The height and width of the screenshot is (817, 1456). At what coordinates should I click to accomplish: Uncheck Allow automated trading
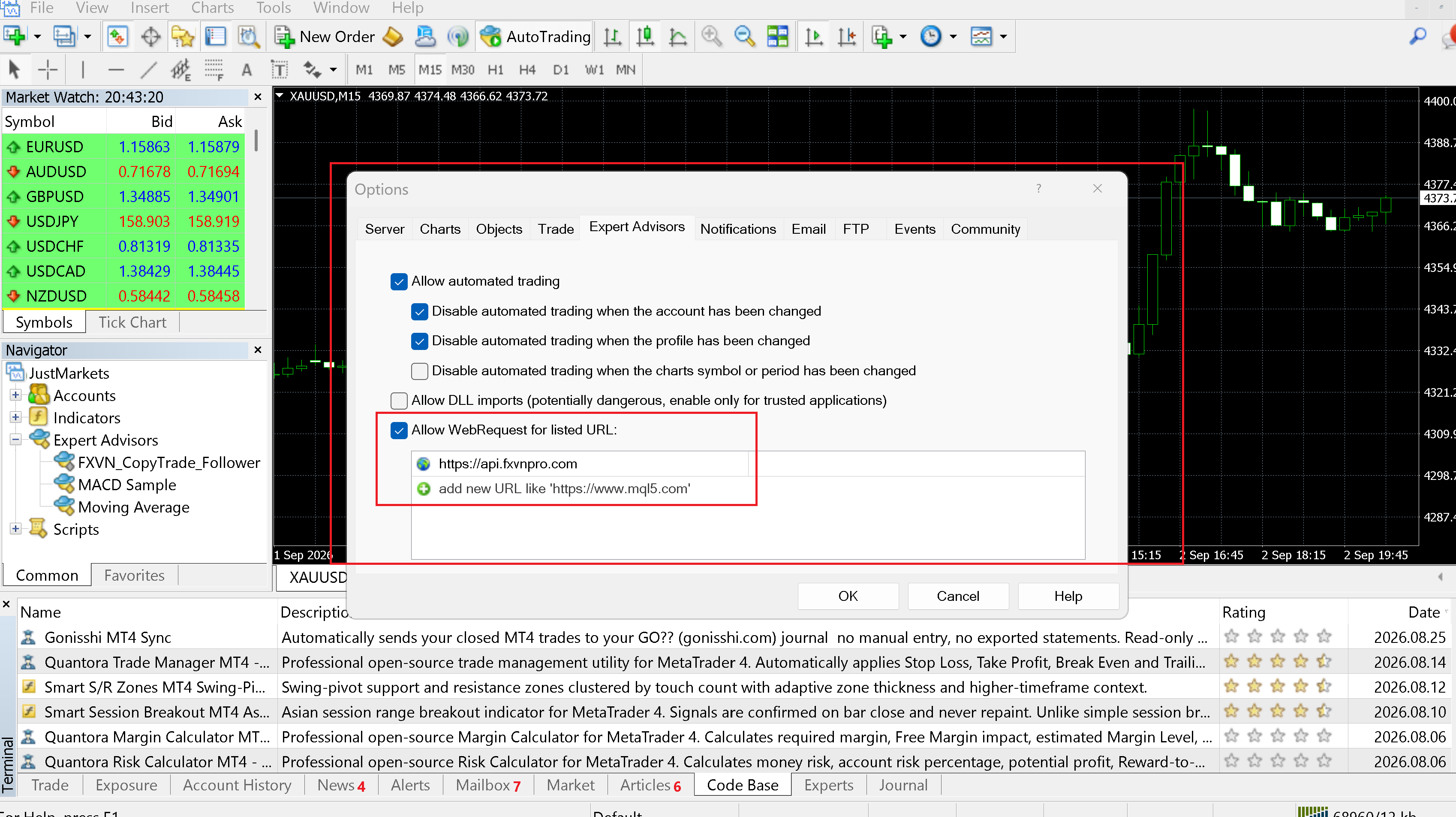(399, 282)
